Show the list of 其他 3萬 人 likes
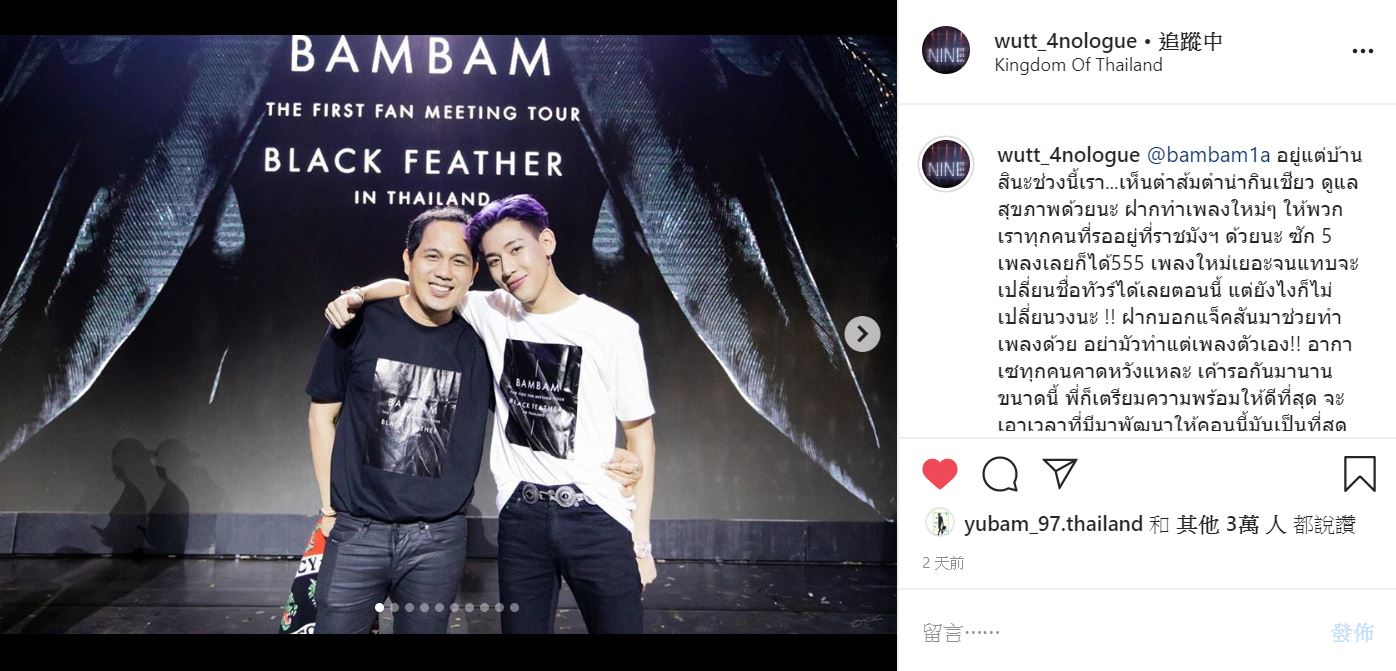The image size is (1396, 671). (x=1231, y=524)
